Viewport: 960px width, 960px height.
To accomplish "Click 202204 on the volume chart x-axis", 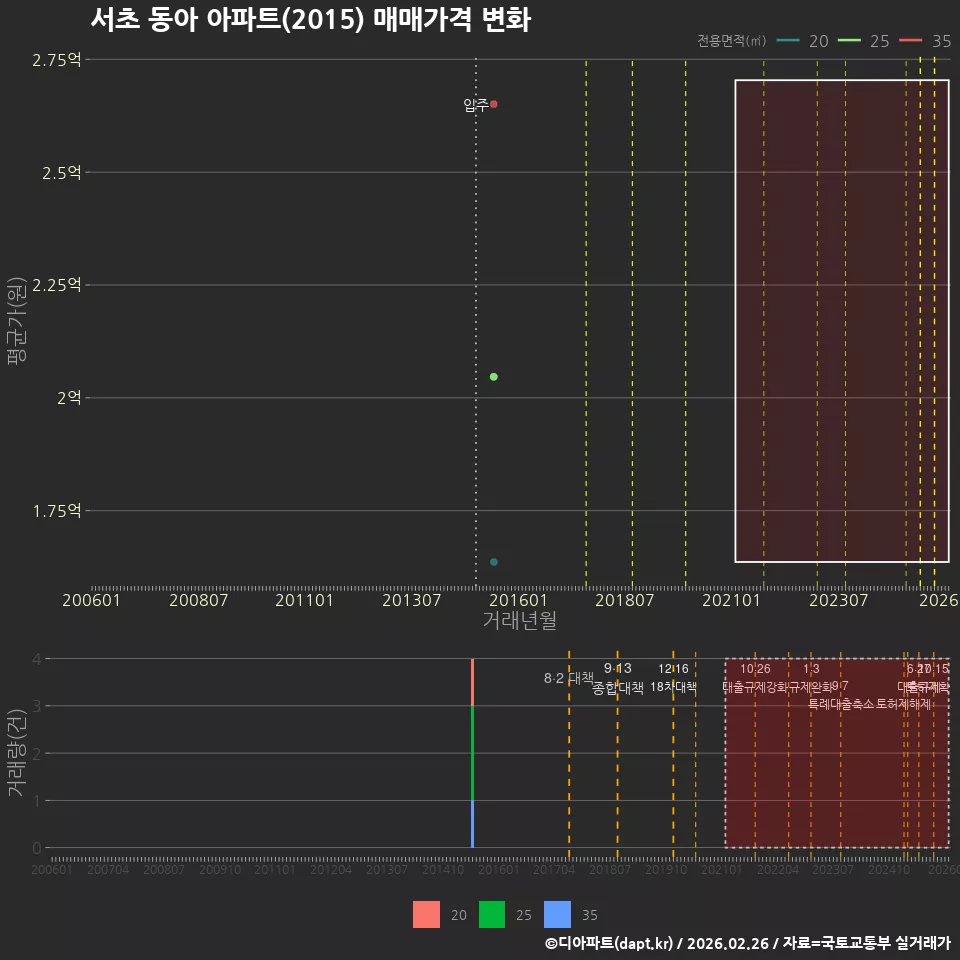I will coord(778,869).
